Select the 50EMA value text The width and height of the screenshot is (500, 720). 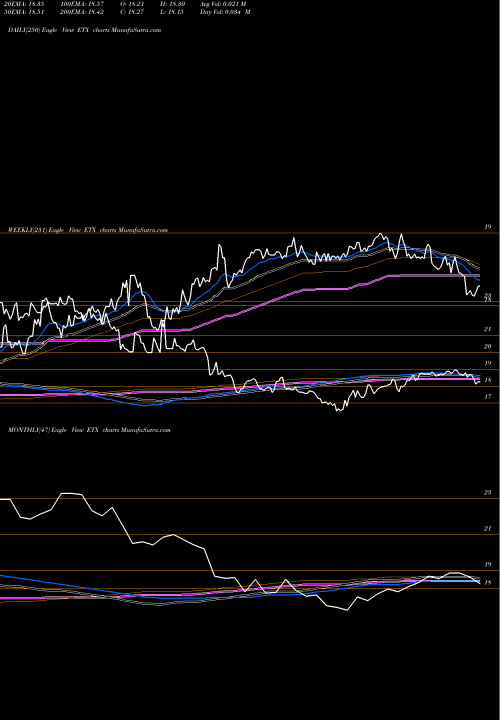[23, 12]
